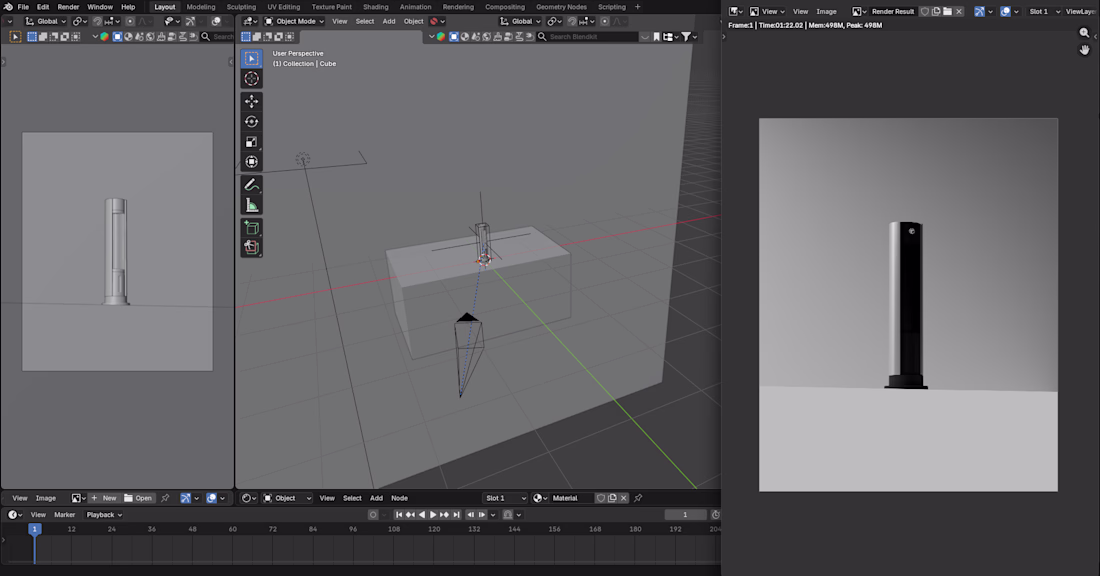Click the current frame number field

tap(685, 515)
